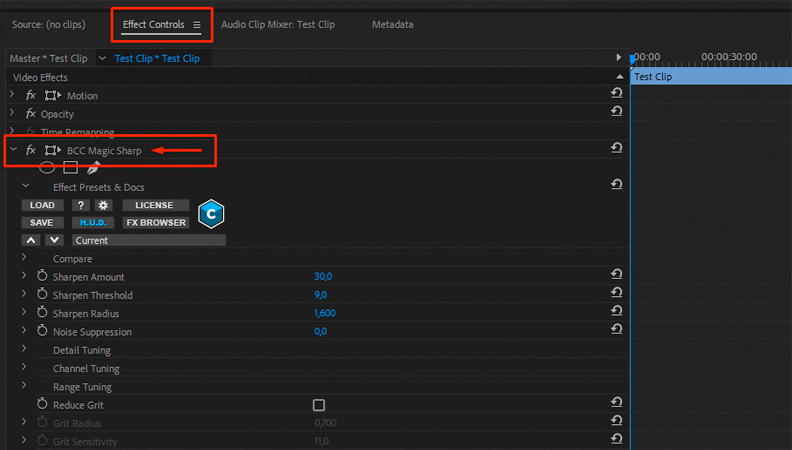The width and height of the screenshot is (792, 450).
Task: Open the Metadata tab
Action: point(392,24)
